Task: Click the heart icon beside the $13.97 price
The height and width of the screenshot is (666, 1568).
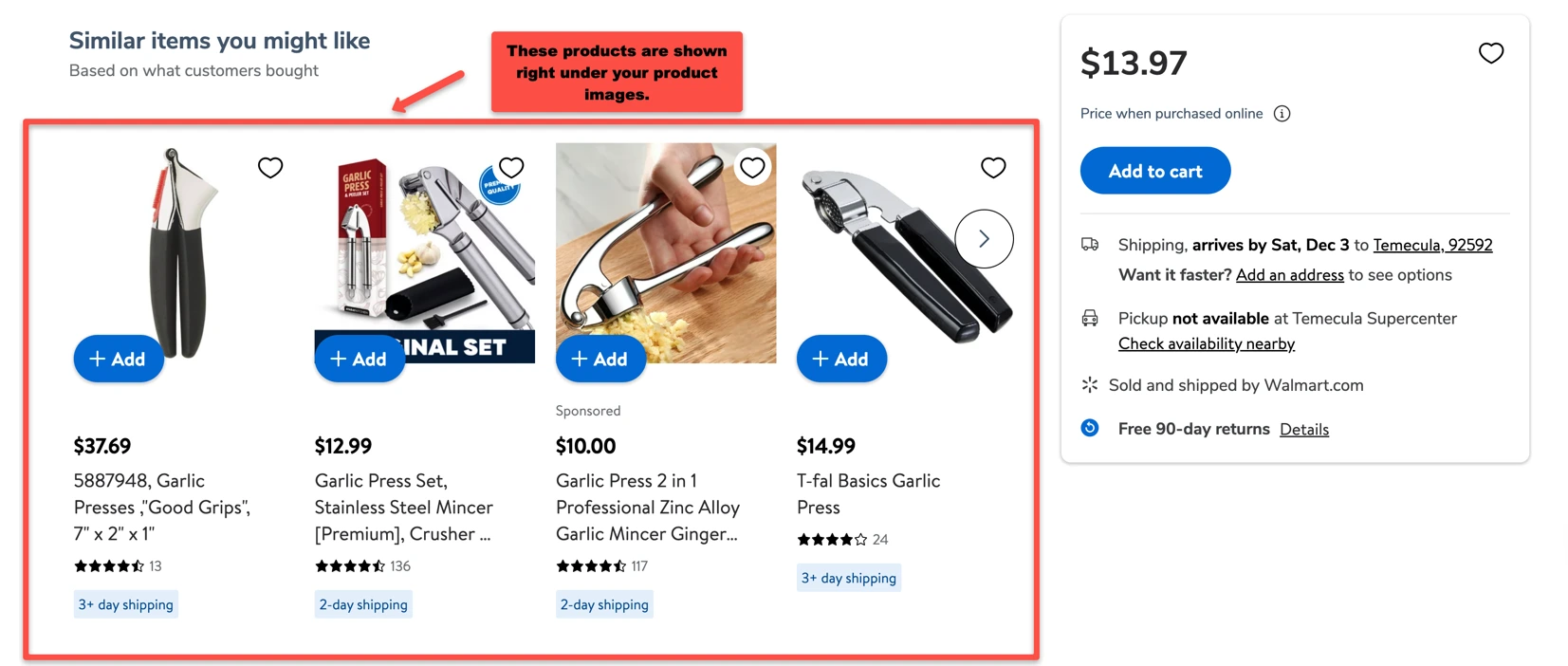Action: (x=1490, y=53)
